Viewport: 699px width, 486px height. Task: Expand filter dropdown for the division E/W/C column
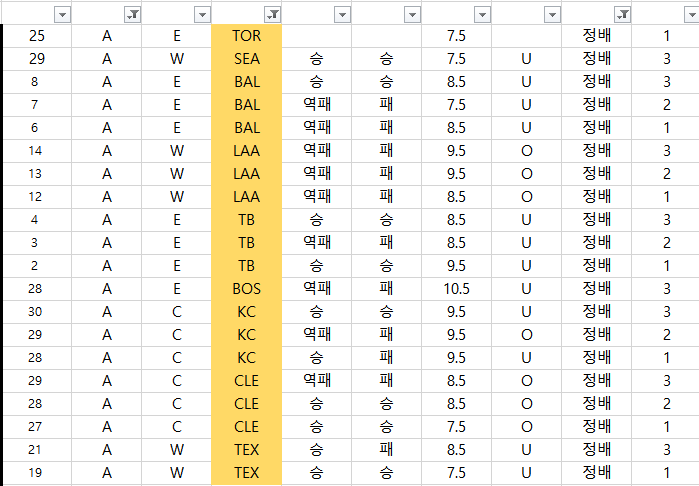tap(202, 14)
